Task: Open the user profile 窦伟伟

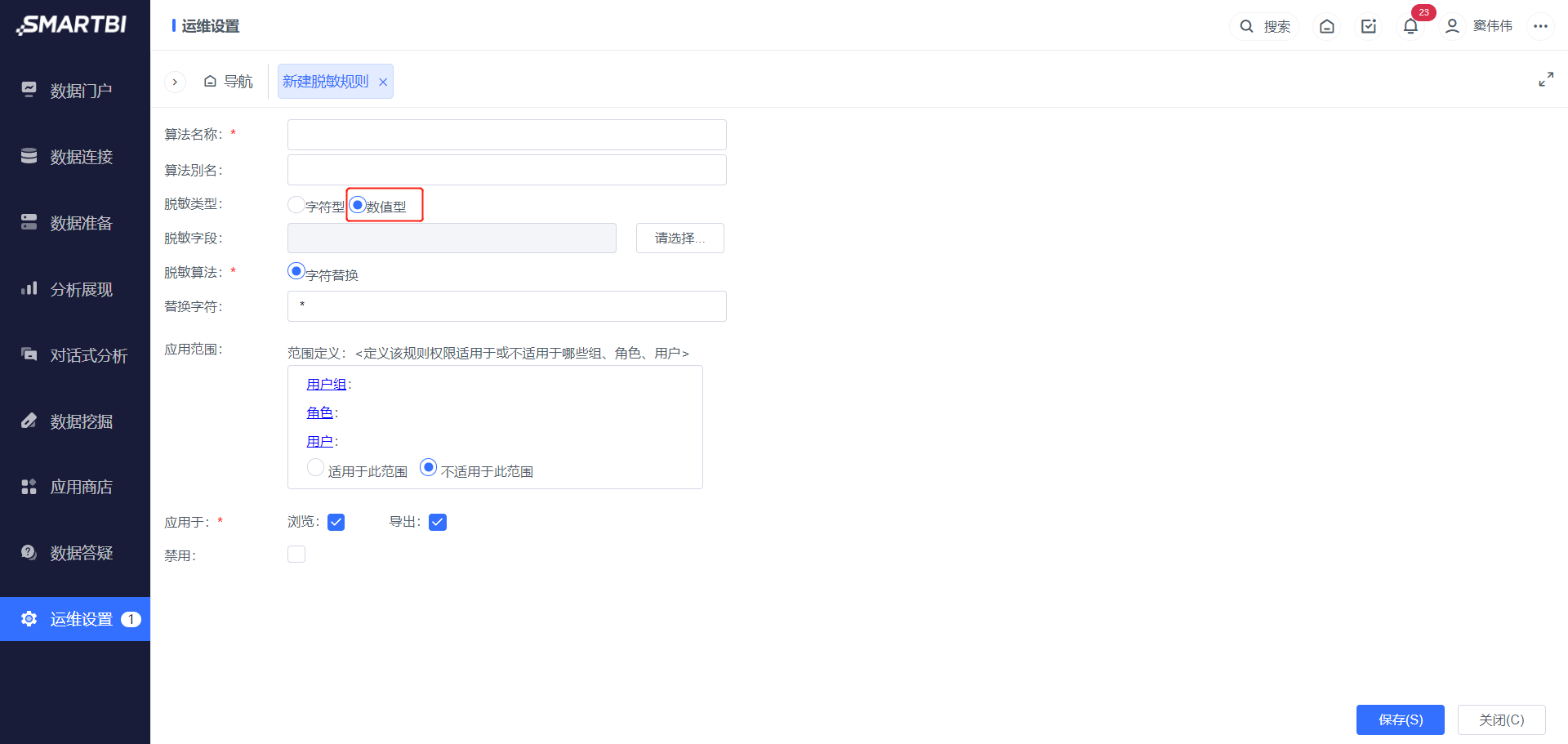Action: 1478,26
